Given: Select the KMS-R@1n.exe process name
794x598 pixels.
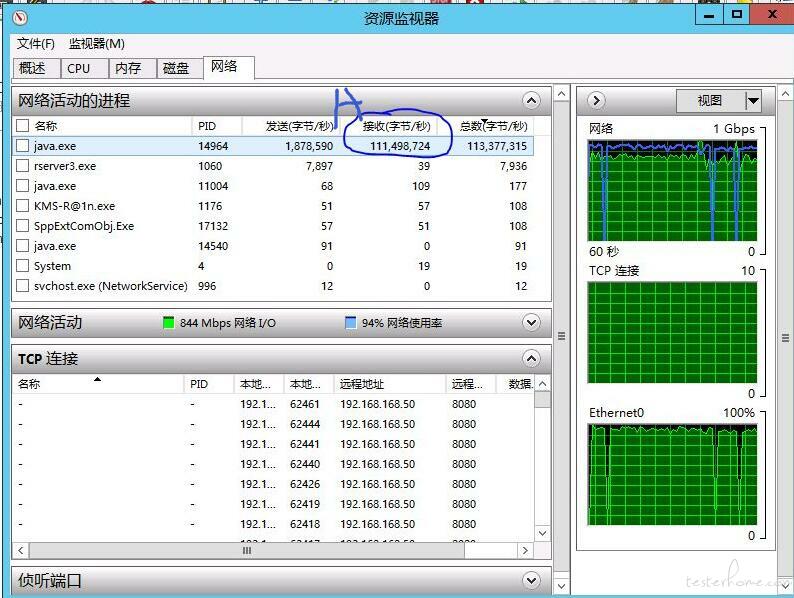Looking at the screenshot, I should pos(74,206).
